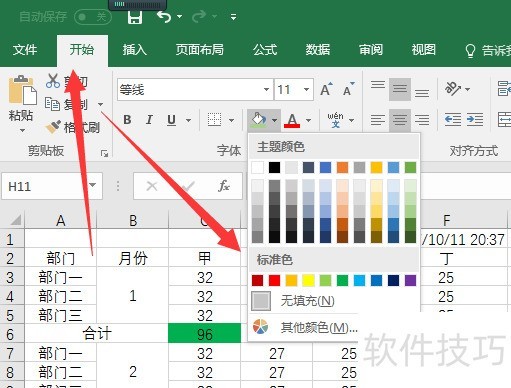Open the 文件 (File) tab
The image size is (511, 388).
pos(25,50)
